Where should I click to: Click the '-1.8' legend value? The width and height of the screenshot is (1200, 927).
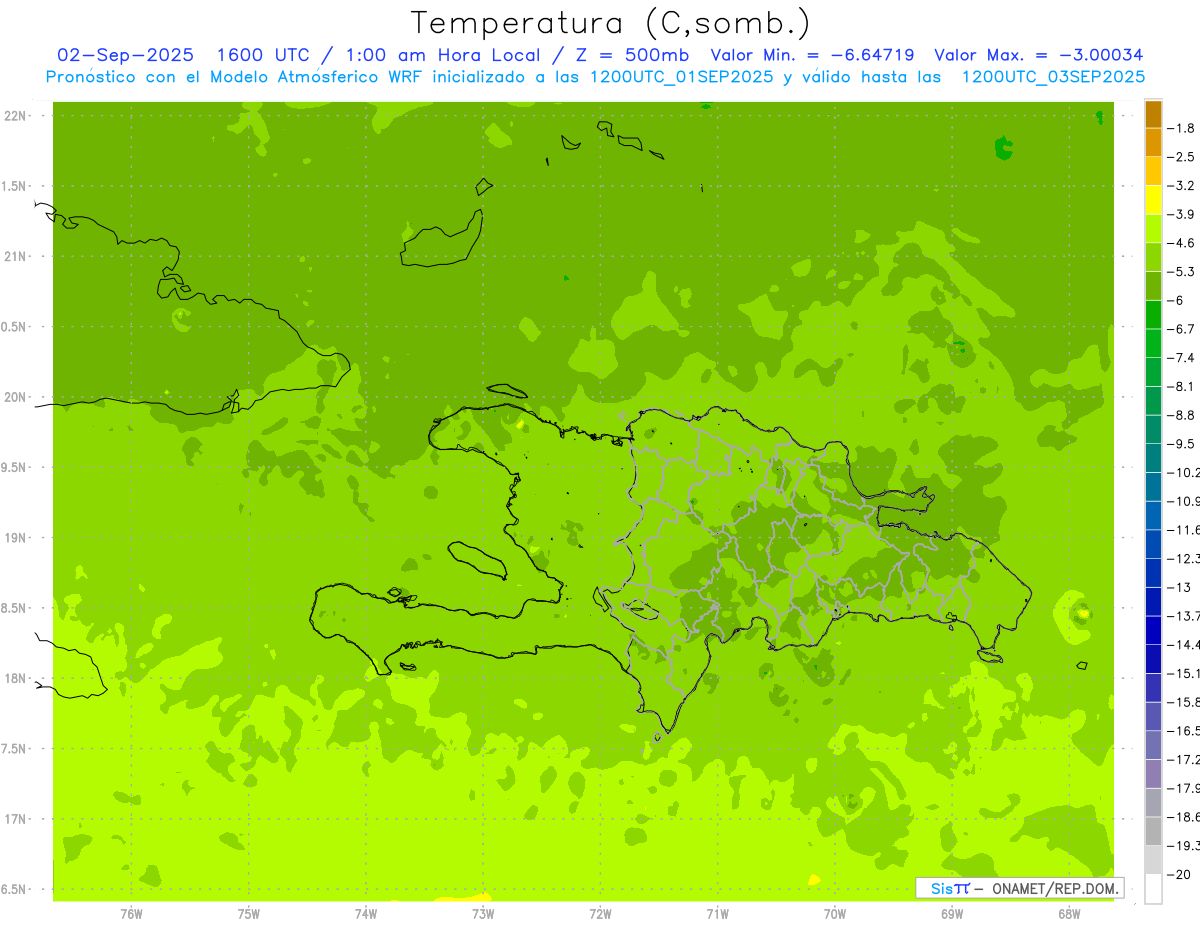(1181, 128)
